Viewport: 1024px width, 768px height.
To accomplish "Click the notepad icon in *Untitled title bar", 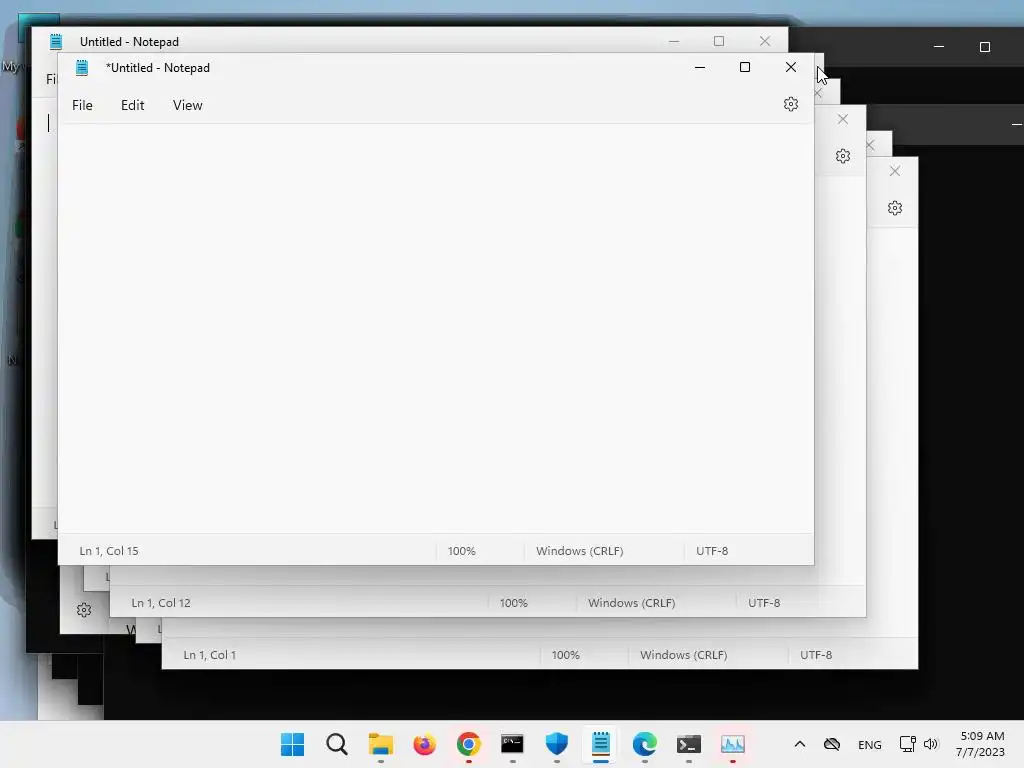I will (x=82, y=67).
